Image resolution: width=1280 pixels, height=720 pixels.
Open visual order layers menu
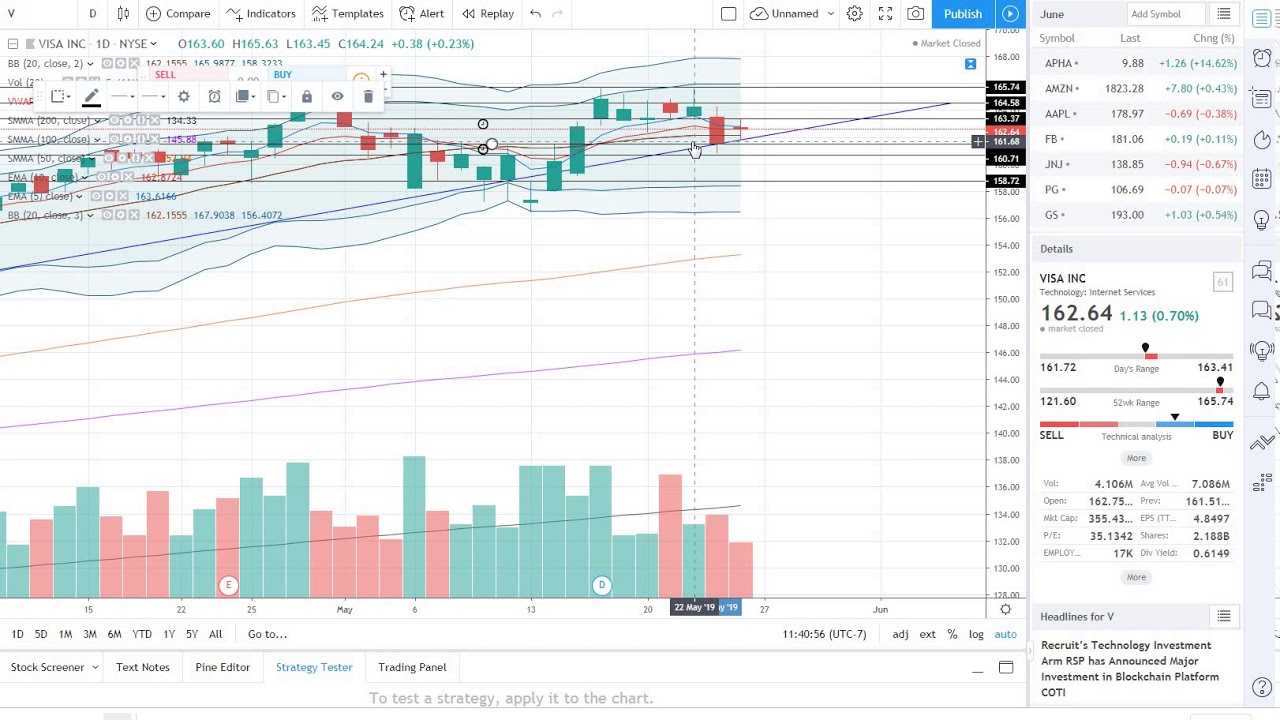click(x=245, y=97)
